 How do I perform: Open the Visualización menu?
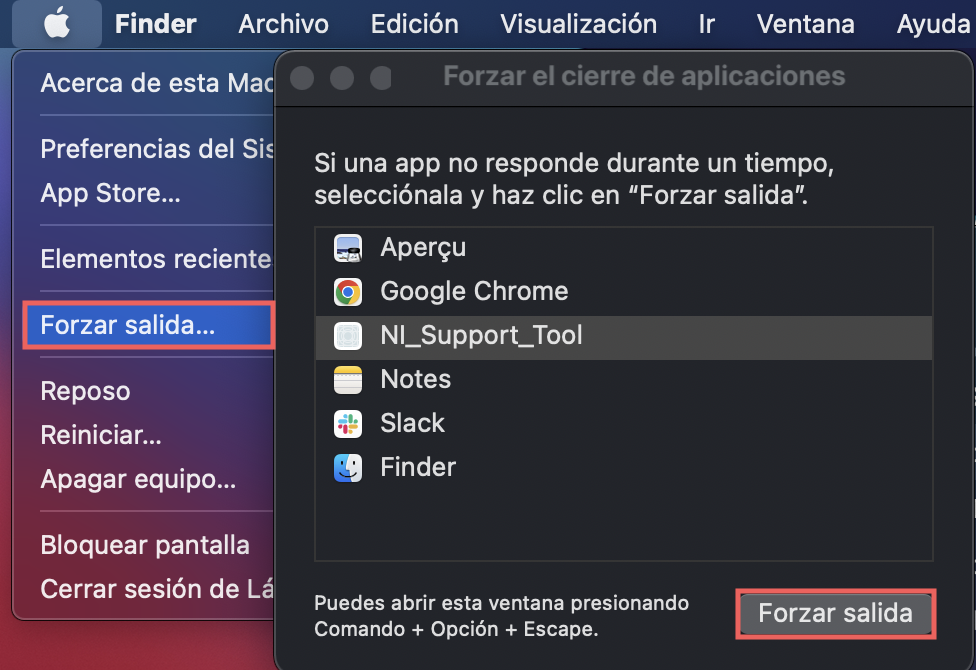coord(578,23)
